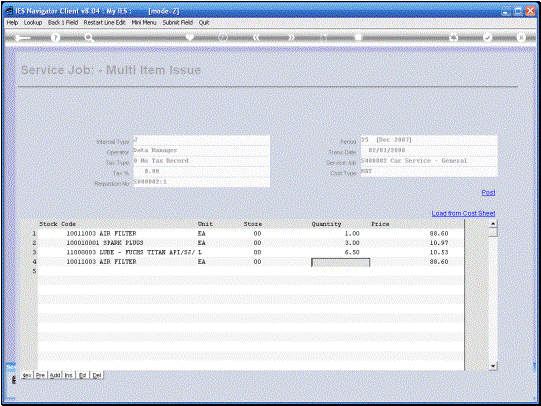Select Restart Line Edit menu item
This screenshot has height=406, width=541.
tap(104, 22)
